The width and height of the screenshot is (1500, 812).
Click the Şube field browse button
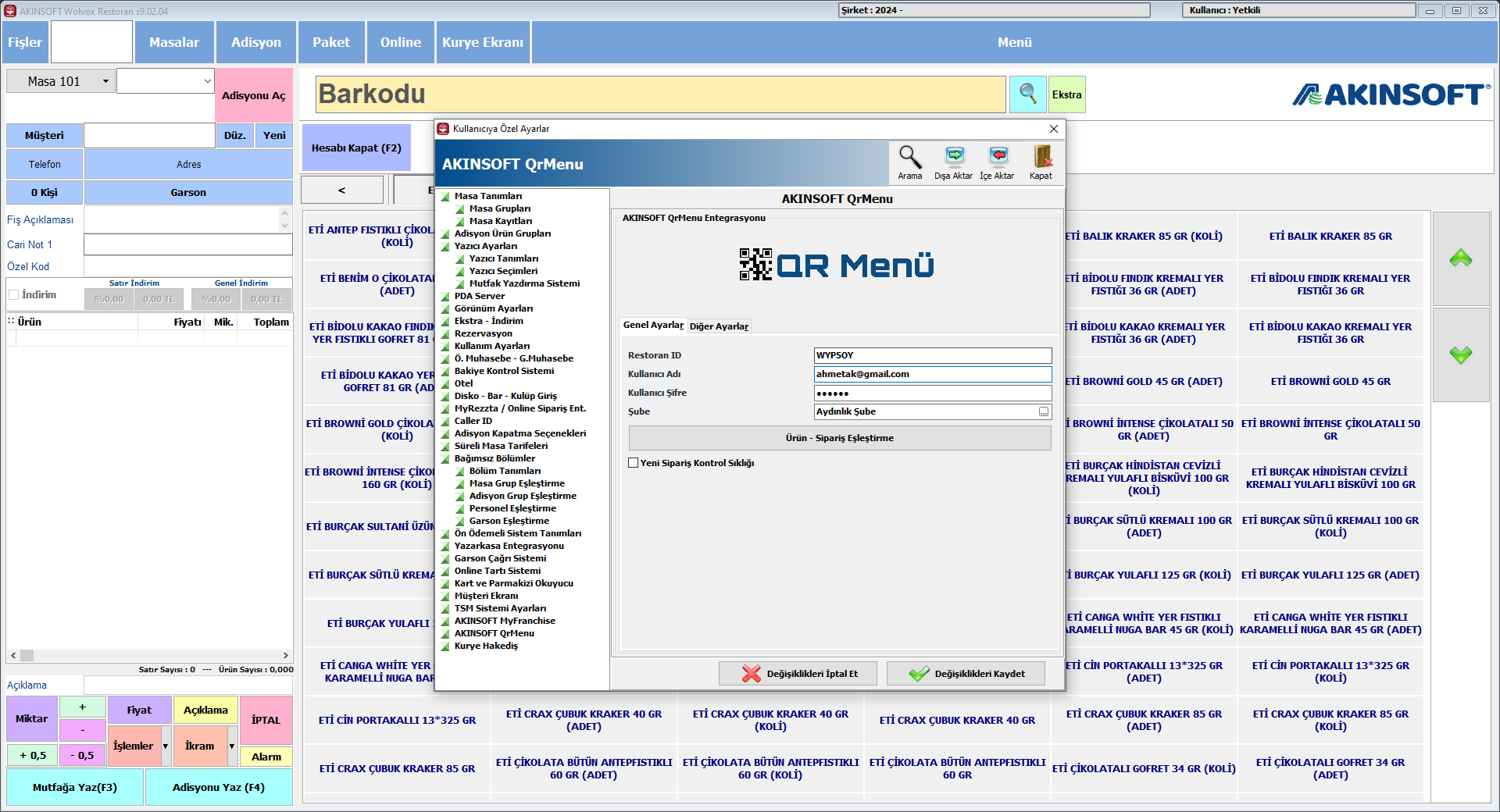coord(1044,411)
